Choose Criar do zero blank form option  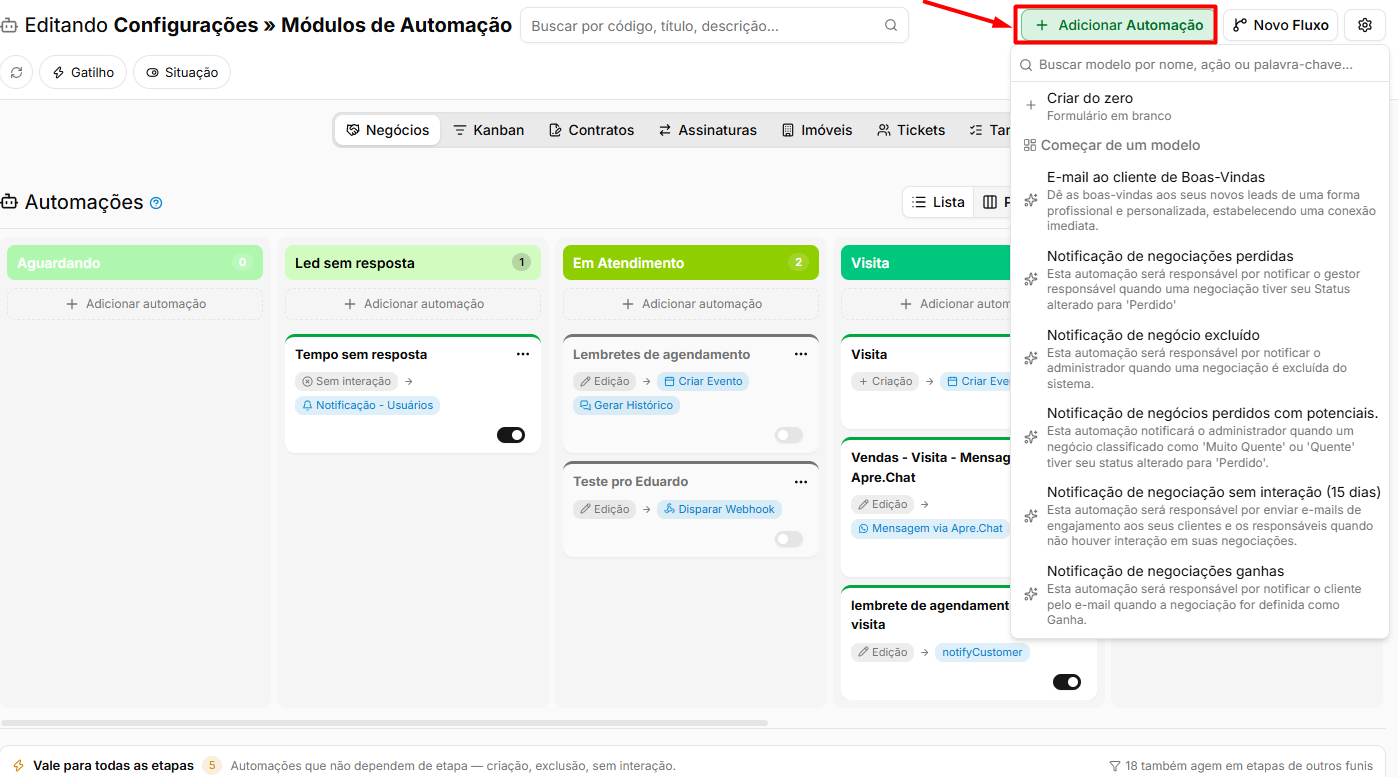pyautogui.click(x=1200, y=106)
